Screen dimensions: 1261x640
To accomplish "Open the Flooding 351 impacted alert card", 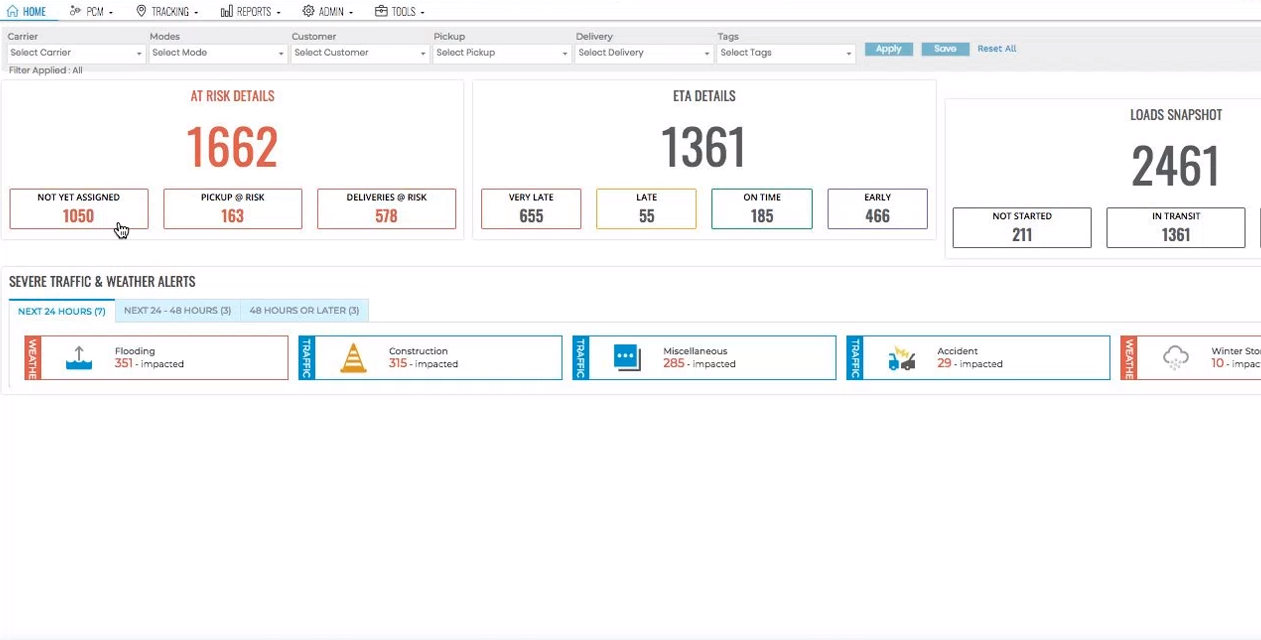I will pyautogui.click(x=156, y=358).
